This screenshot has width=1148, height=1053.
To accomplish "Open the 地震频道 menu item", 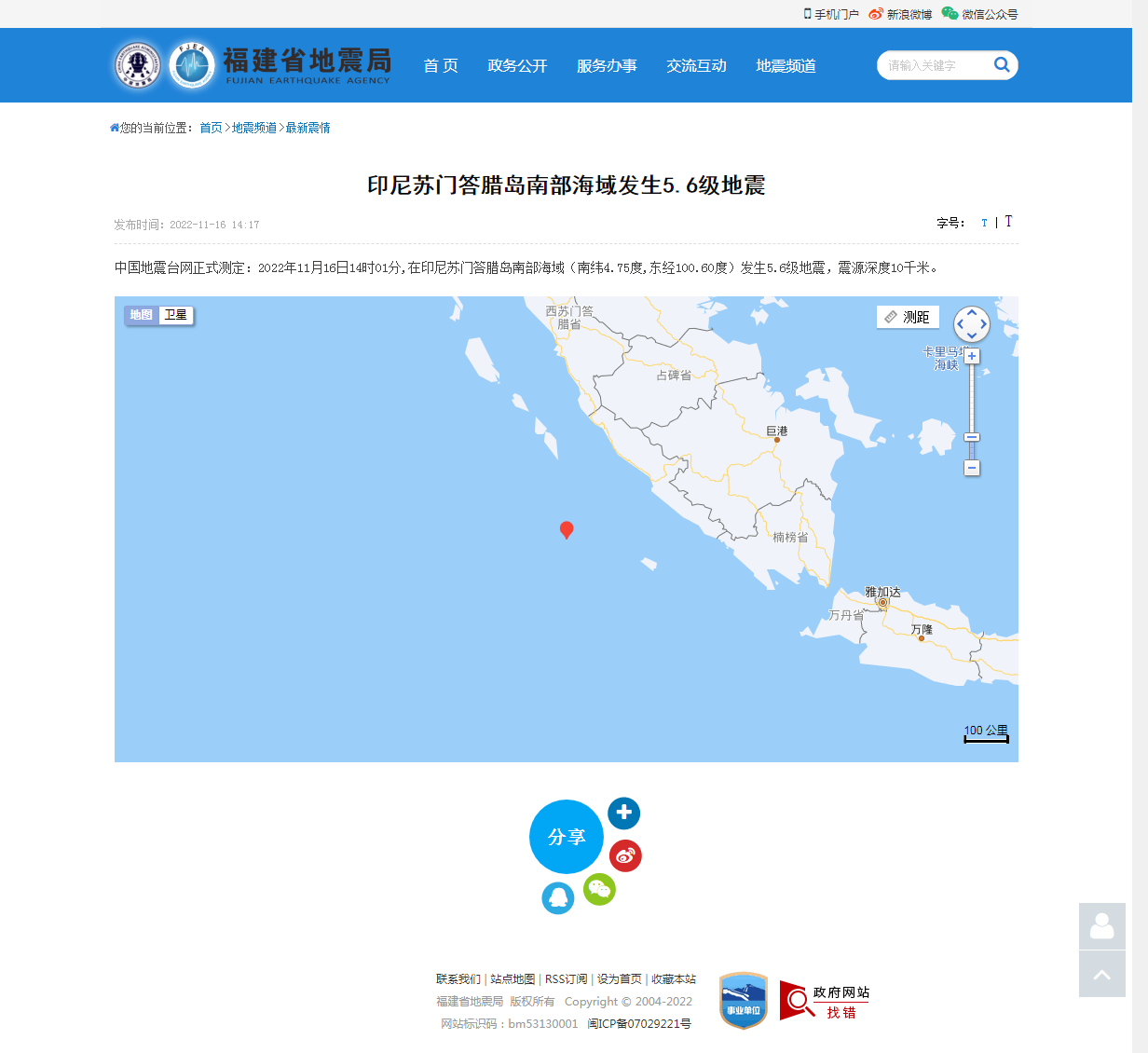I will [x=786, y=65].
